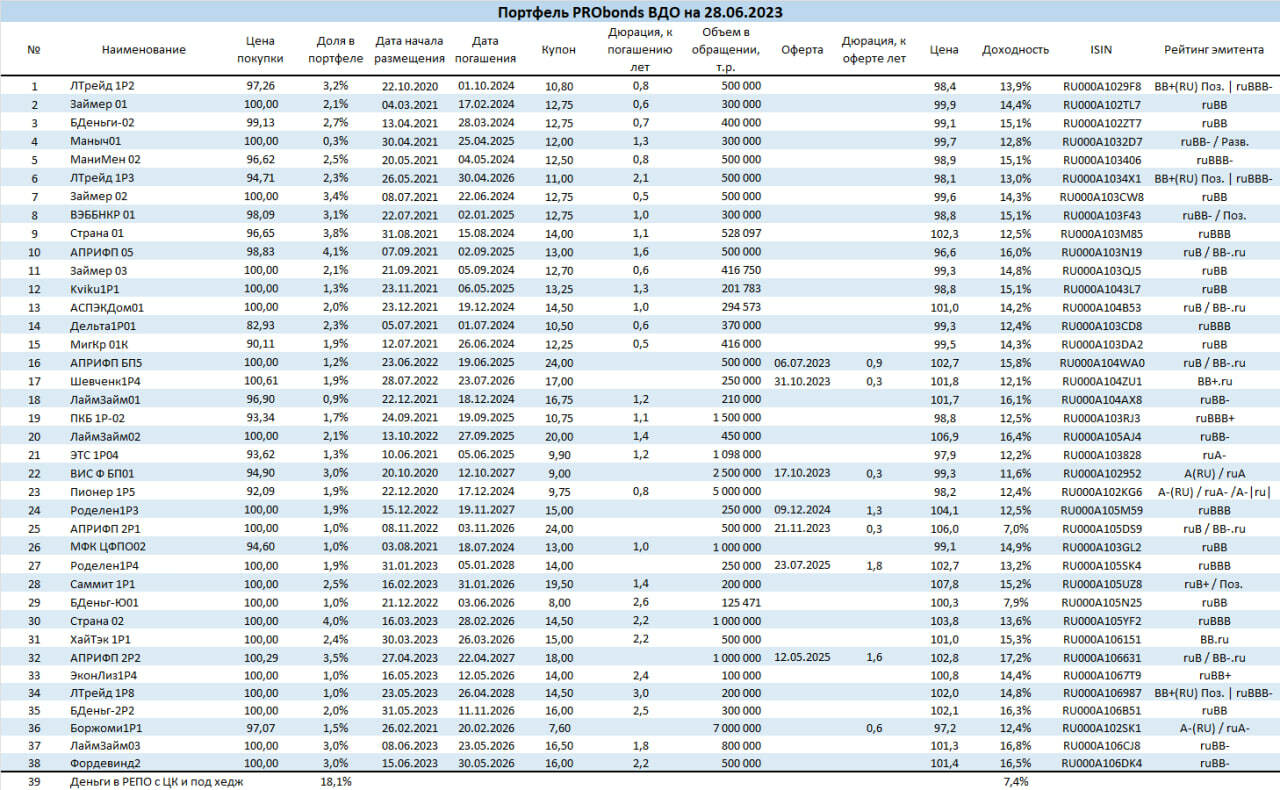Select the maturity date '12.10.2027'
Viewport: 1280px width, 790px height.
(485, 473)
